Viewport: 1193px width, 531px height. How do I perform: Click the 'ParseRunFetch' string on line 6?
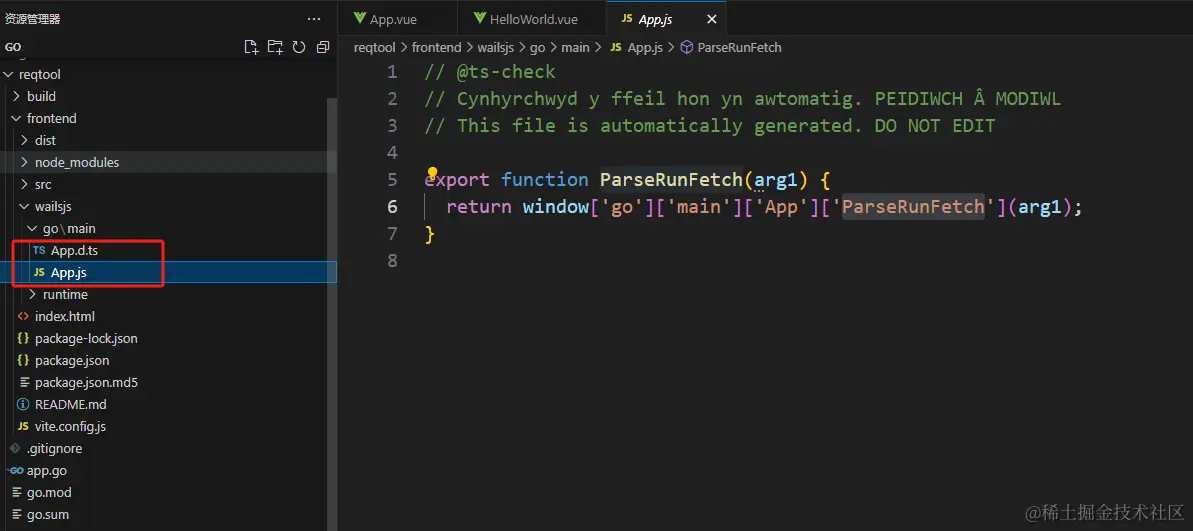[x=914, y=207]
